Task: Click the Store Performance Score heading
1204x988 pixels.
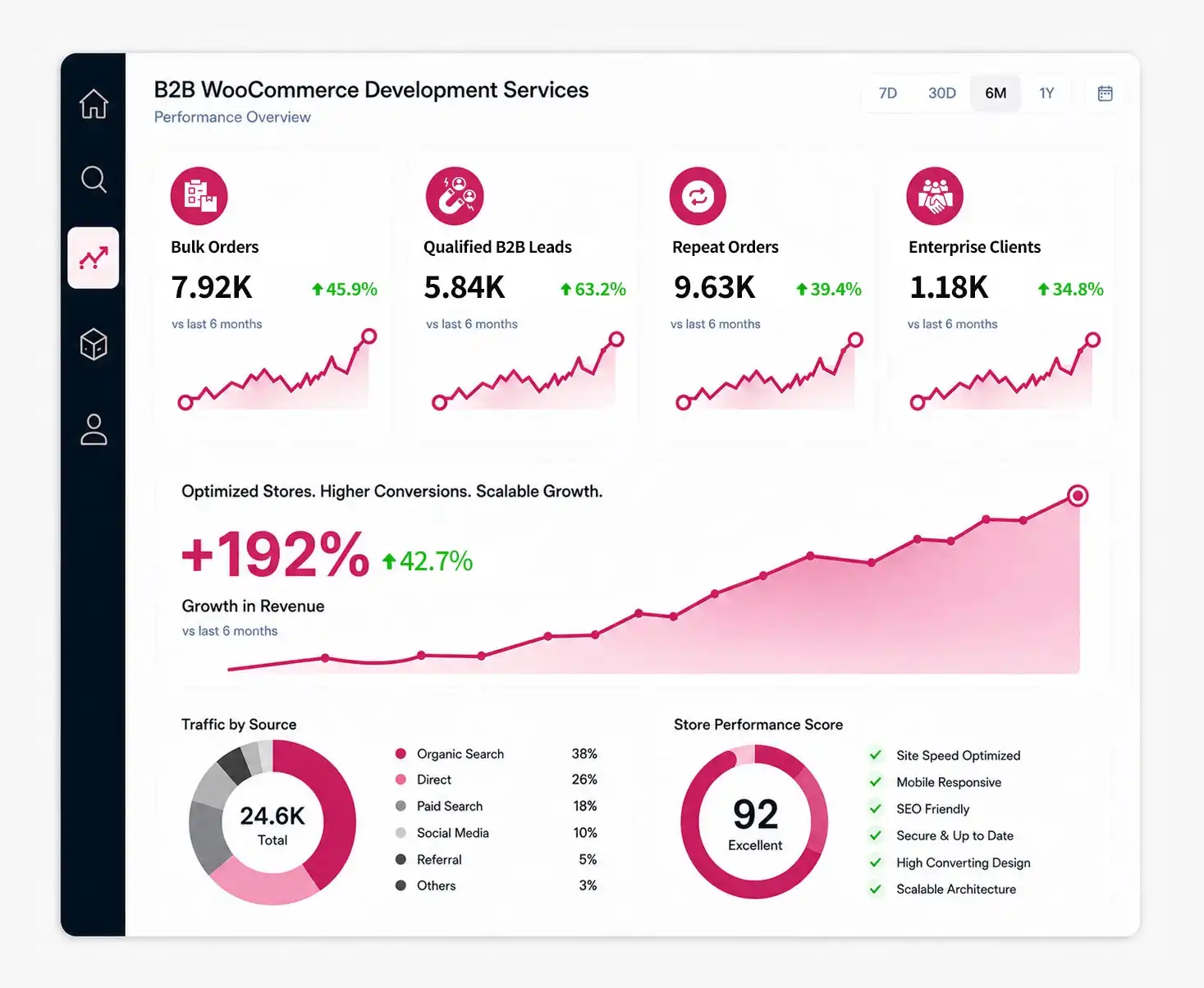Action: [758, 725]
